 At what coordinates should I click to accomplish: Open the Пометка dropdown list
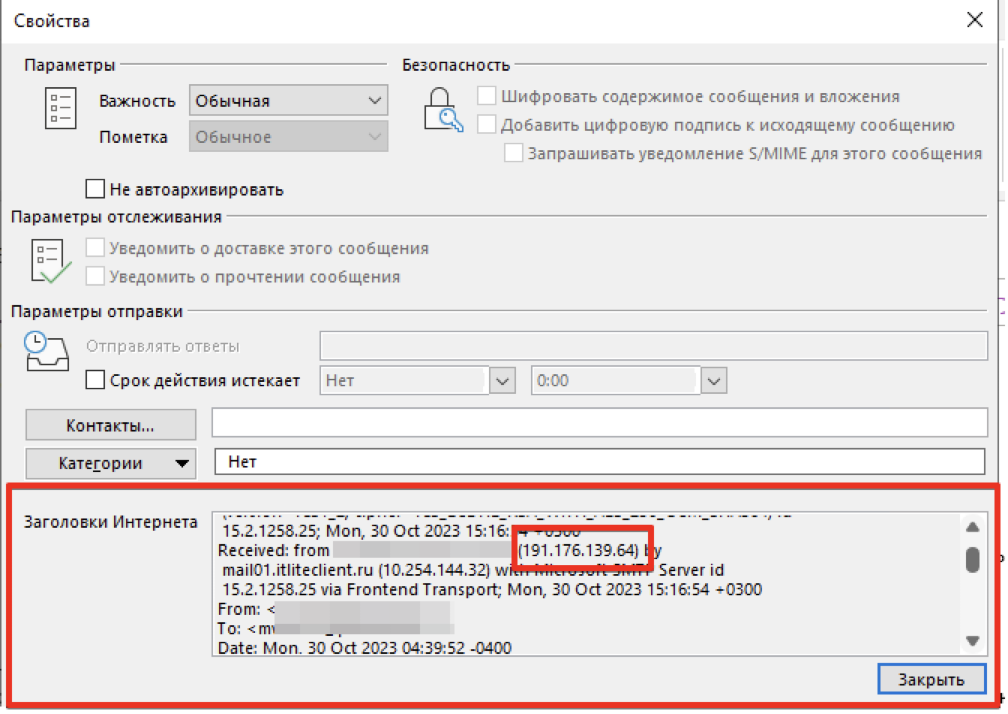pyautogui.click(x=288, y=137)
